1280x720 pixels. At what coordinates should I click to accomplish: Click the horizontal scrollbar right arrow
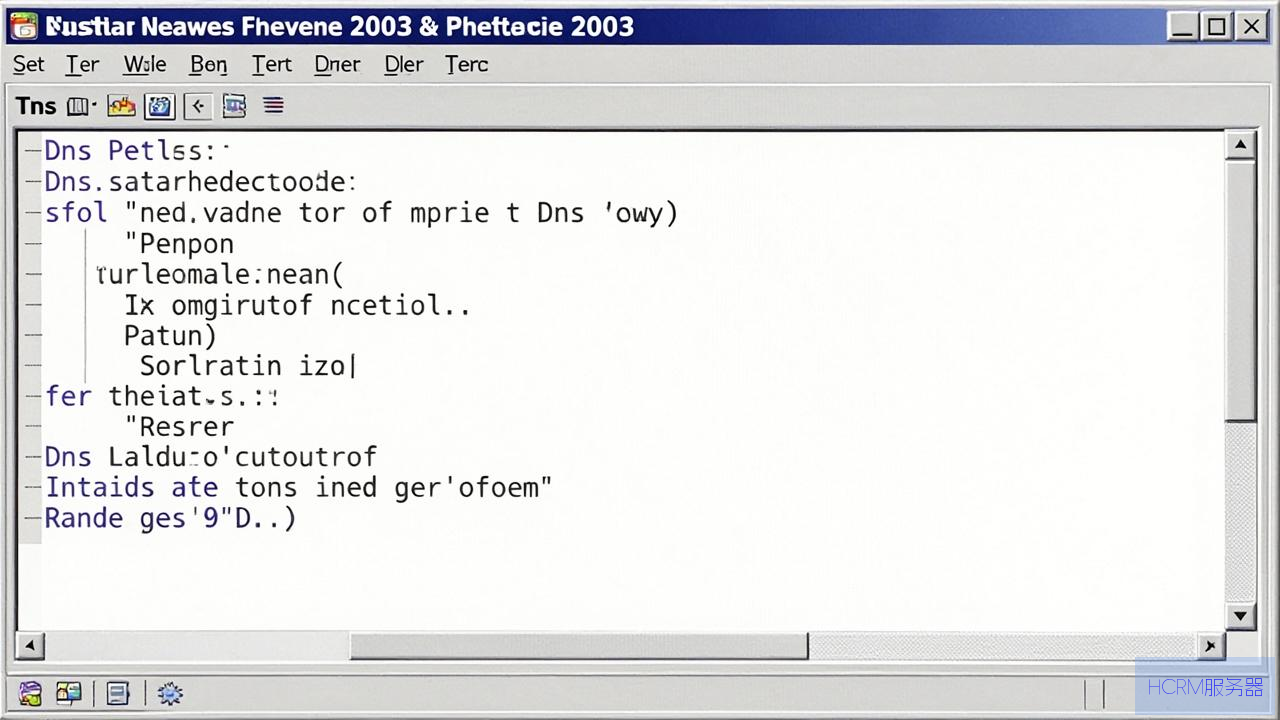tap(1211, 646)
